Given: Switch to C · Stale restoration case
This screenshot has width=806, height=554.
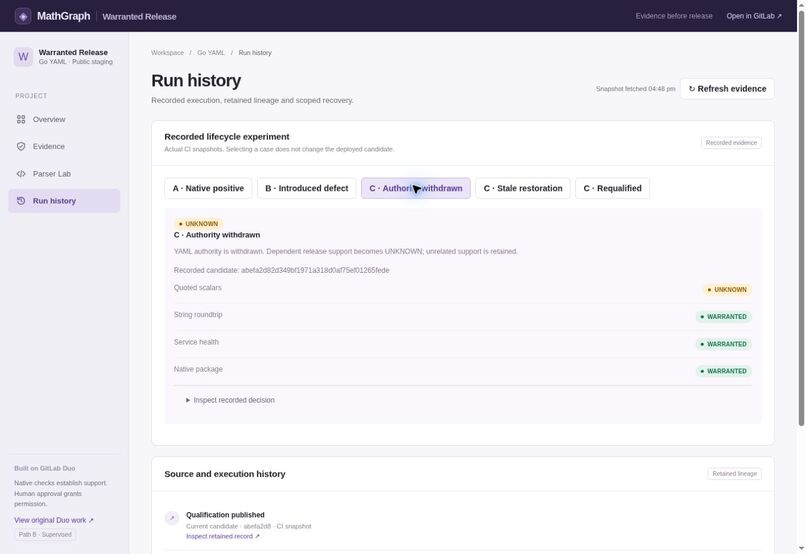Looking at the screenshot, I should click(x=523, y=188).
